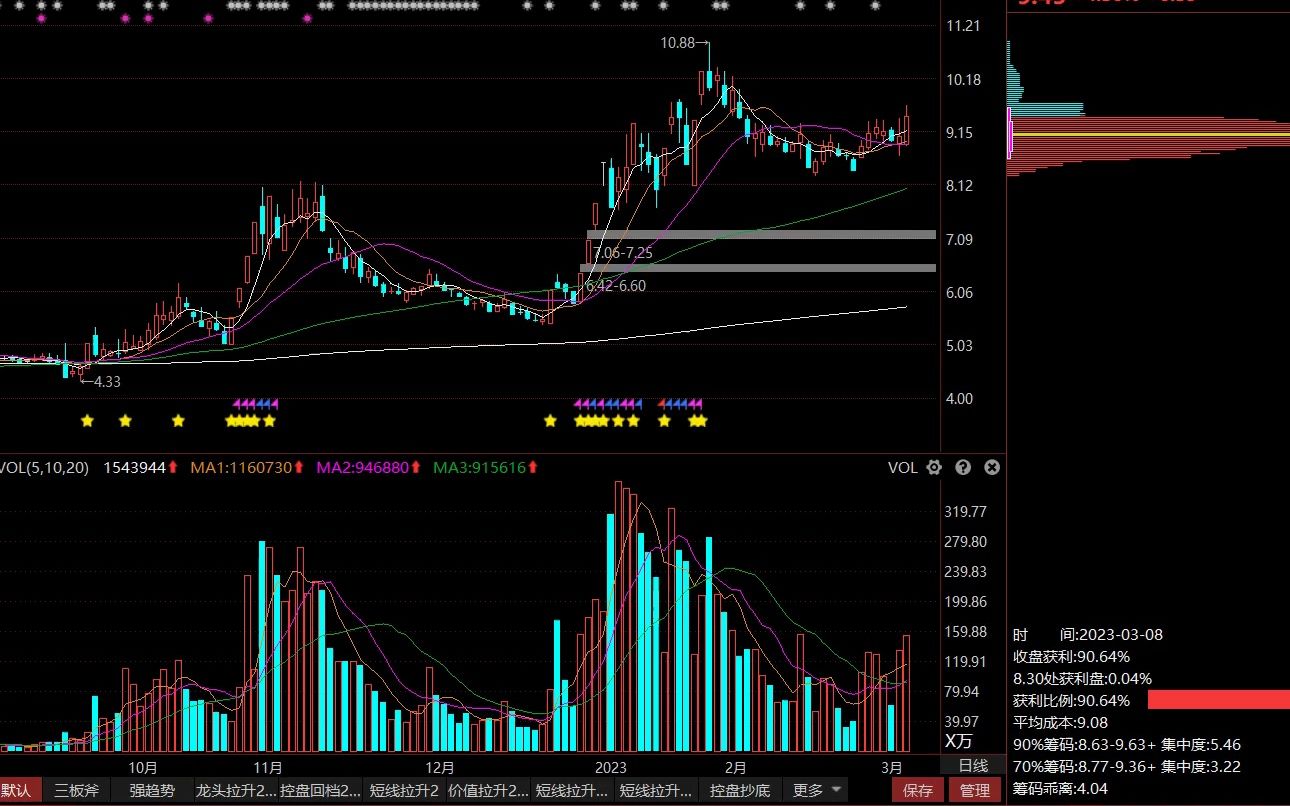Click the 11.21 price axis label
Screen dimensions: 1290x806
962,26
